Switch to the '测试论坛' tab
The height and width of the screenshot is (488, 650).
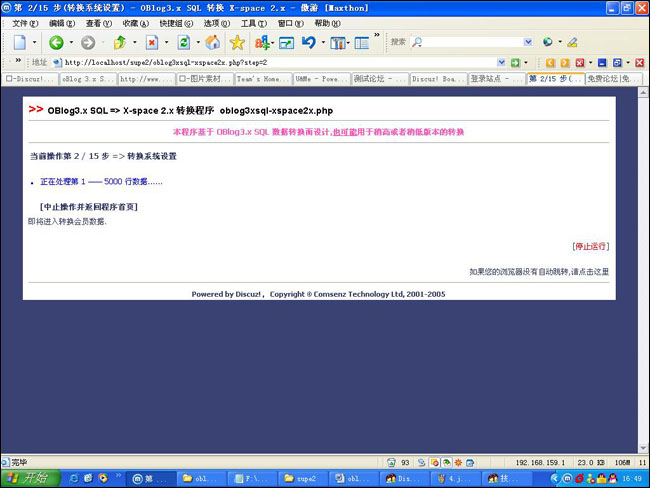[x=380, y=79]
